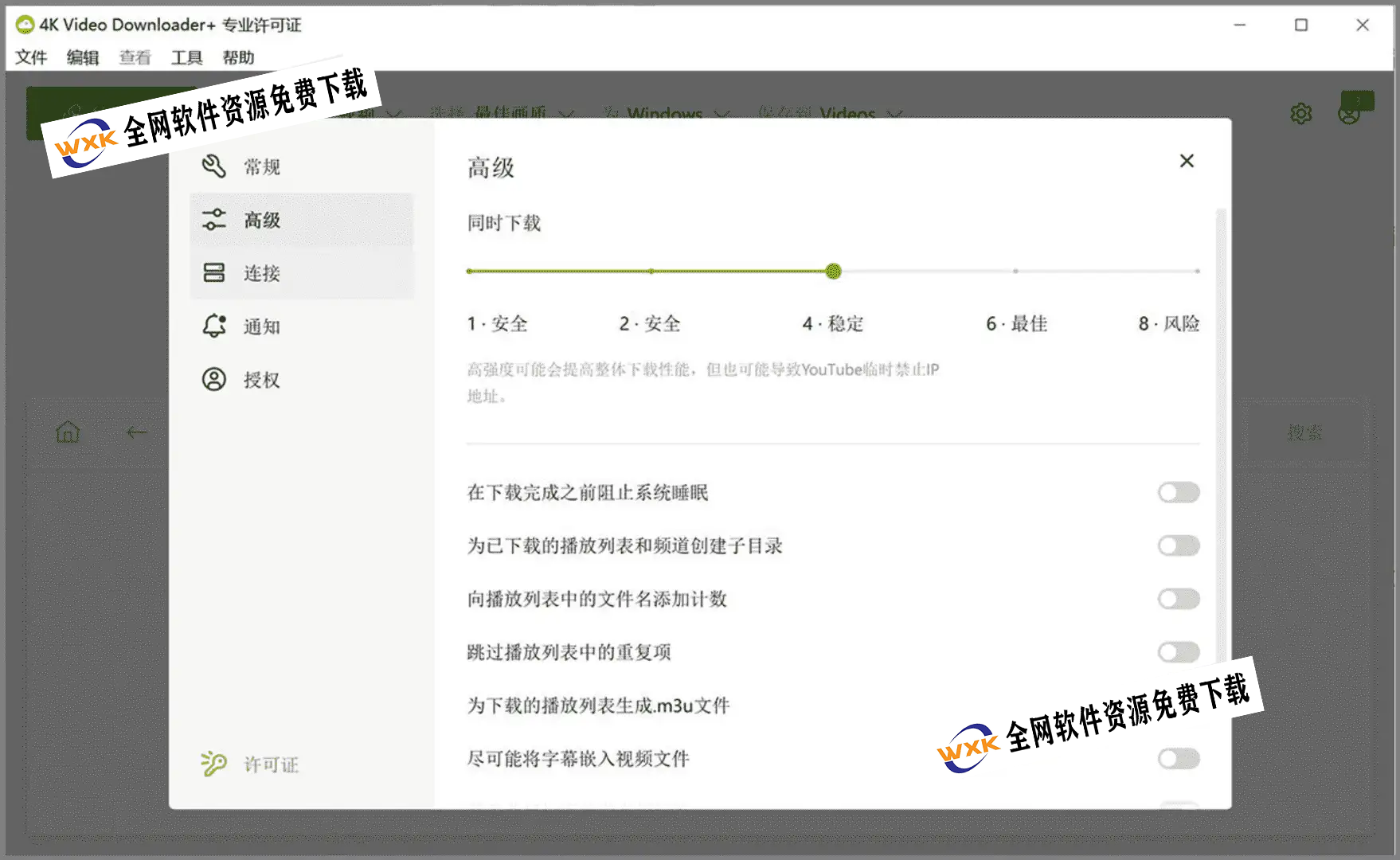Click the simultaneous downloads slider handle

[833, 272]
